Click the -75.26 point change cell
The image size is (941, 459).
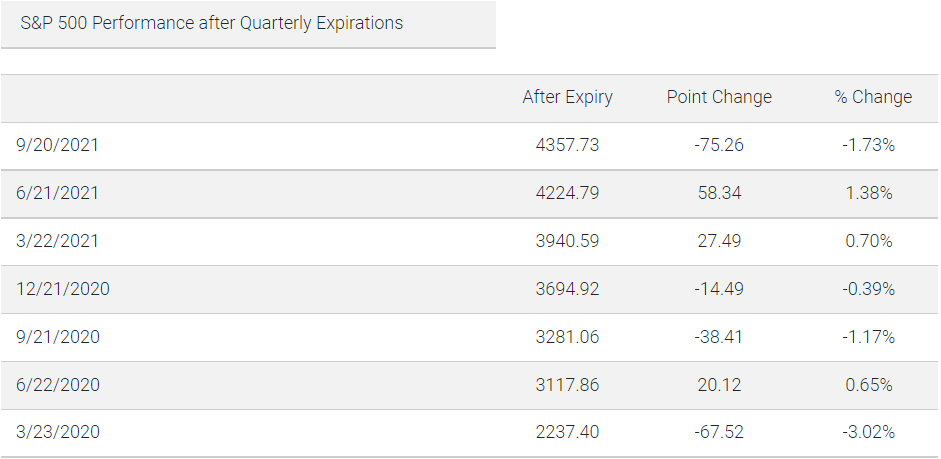click(719, 145)
